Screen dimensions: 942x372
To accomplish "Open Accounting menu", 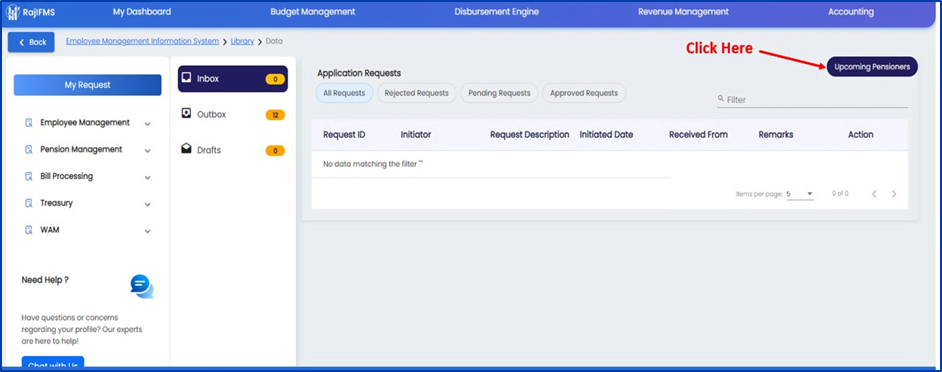I will 851,11.
